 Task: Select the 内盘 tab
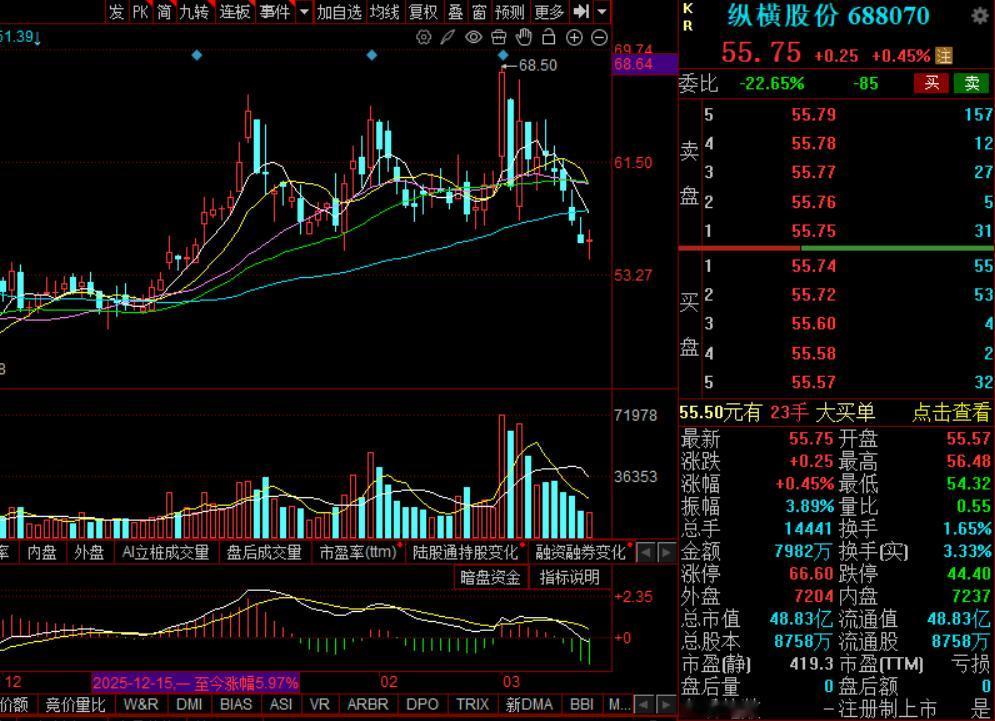42,552
